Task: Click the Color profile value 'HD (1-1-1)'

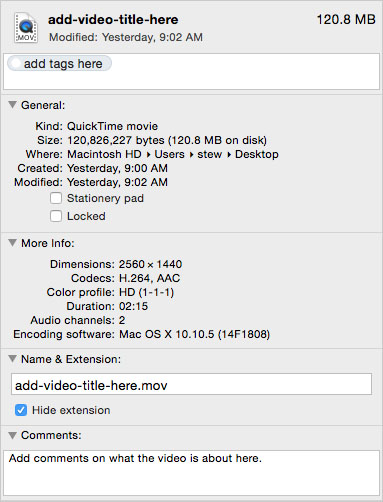Action: click(146, 292)
